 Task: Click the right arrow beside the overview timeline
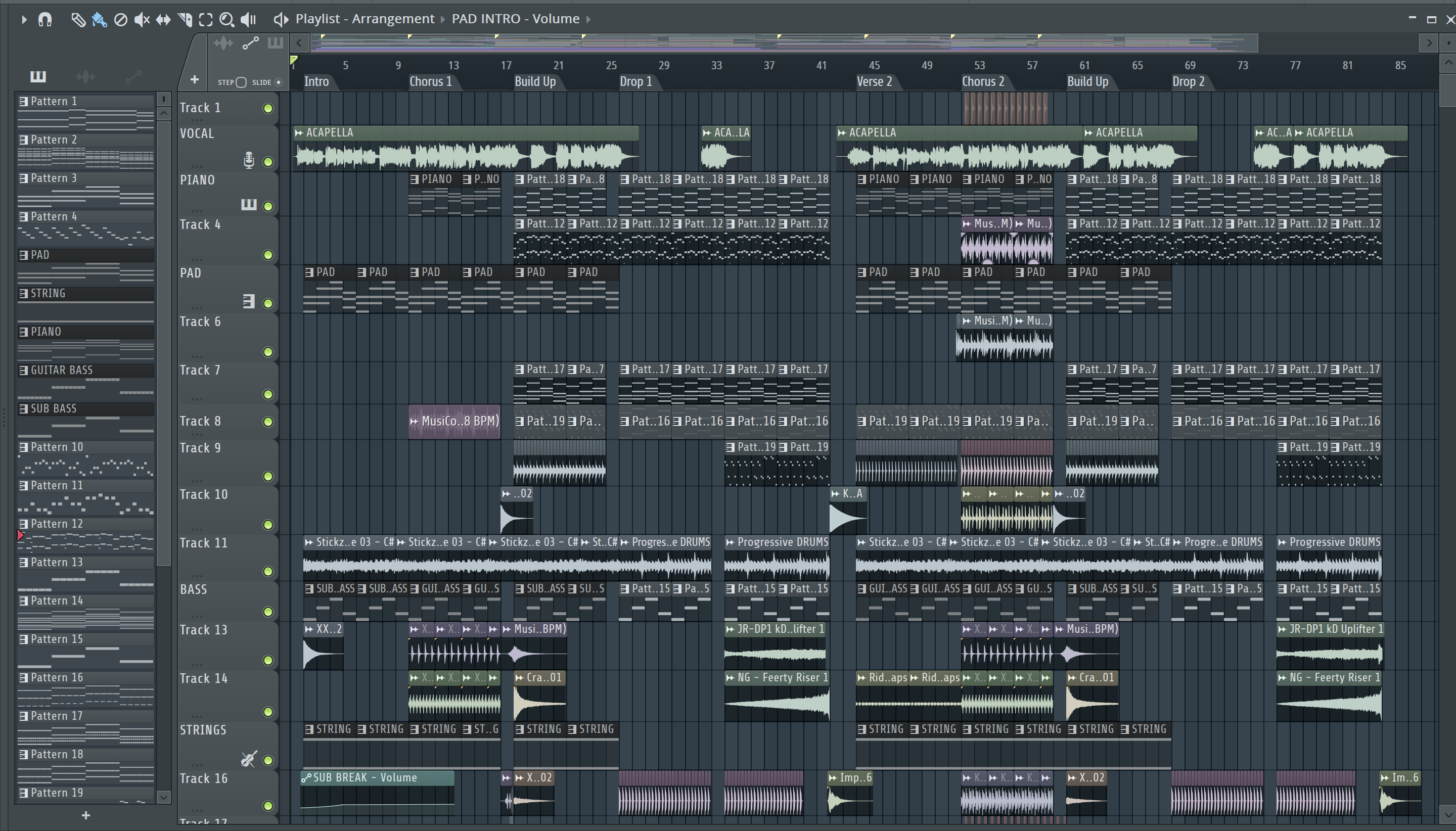(1429, 43)
